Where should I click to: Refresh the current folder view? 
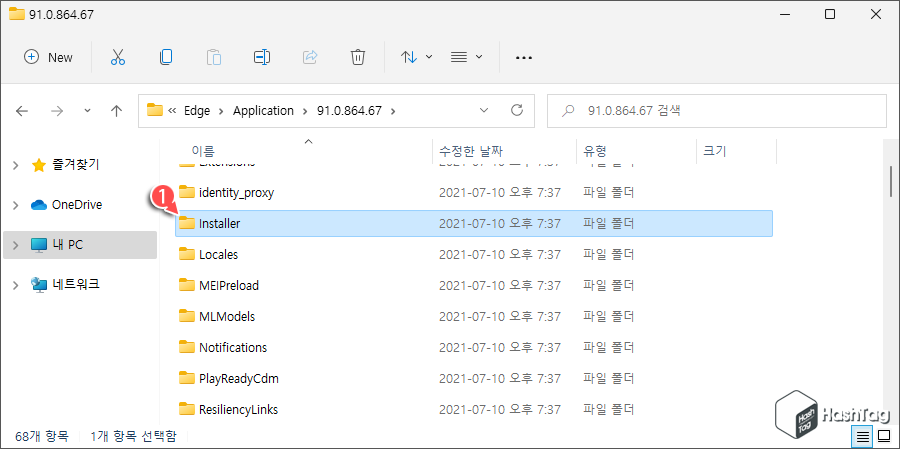517,110
